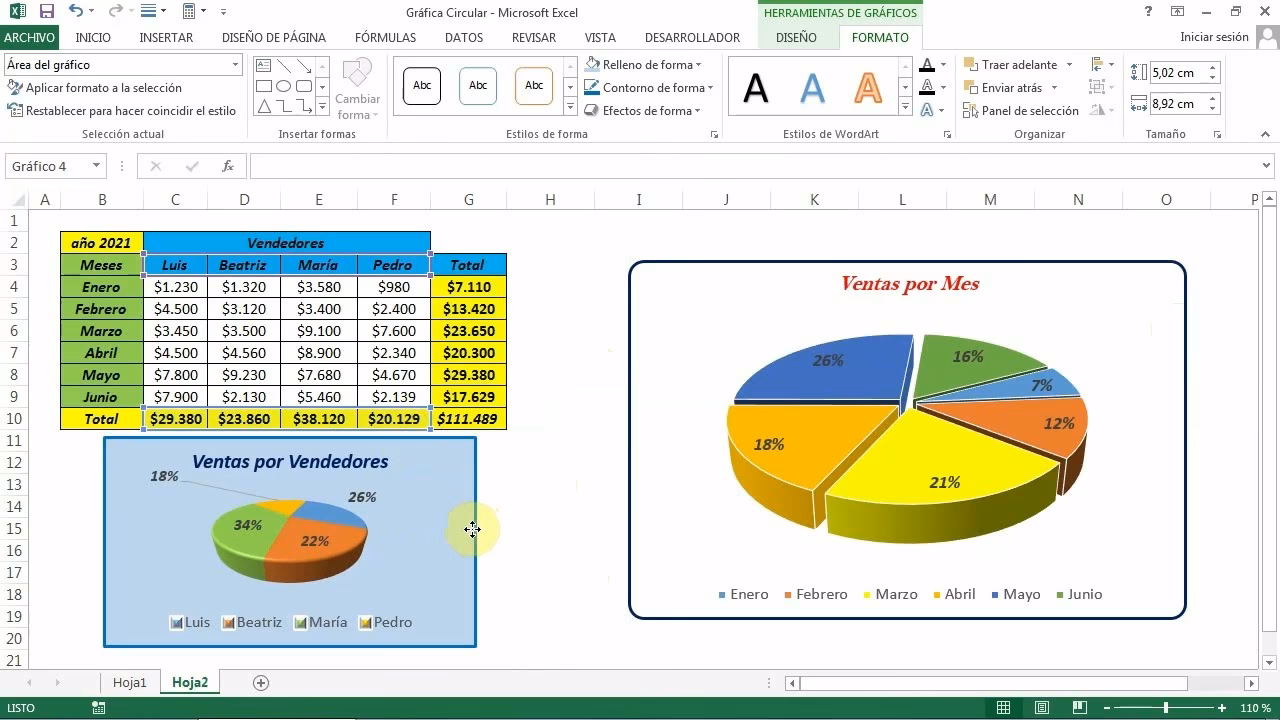Viewport: 1280px width, 720px height.
Task: Select the oval shape in Insertar formas
Action: point(284,86)
